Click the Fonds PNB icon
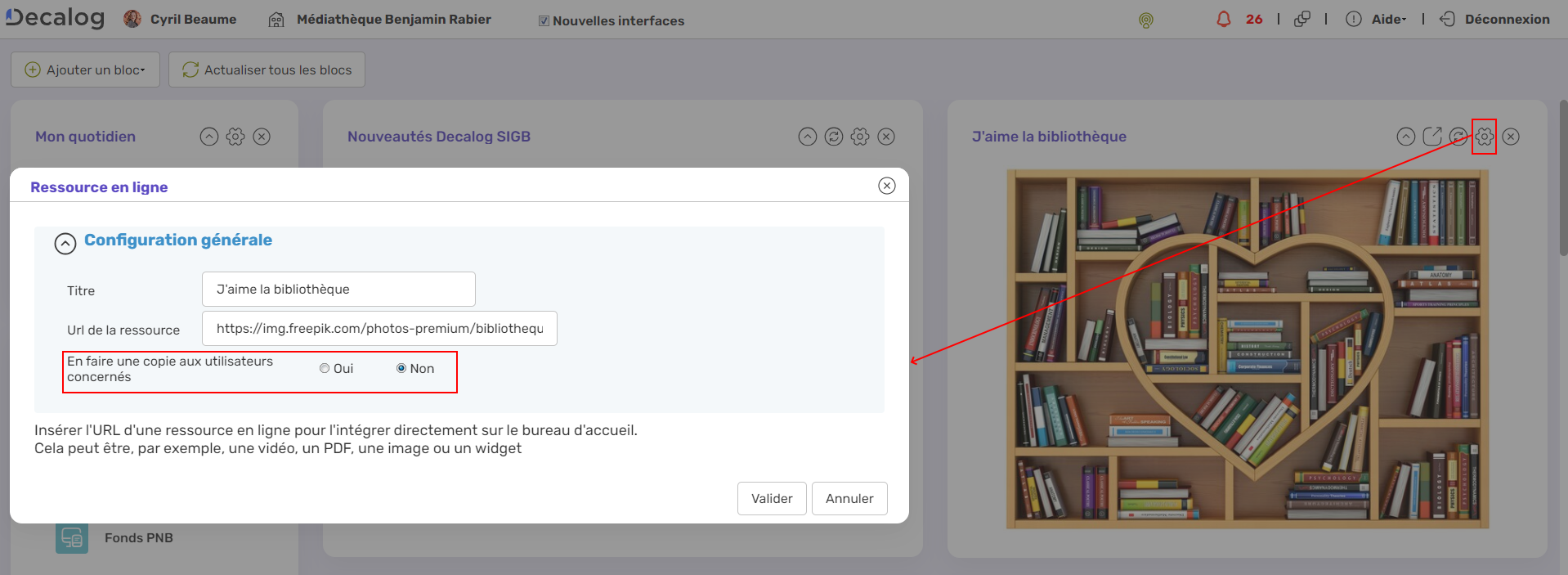1568x575 pixels. 72,537
